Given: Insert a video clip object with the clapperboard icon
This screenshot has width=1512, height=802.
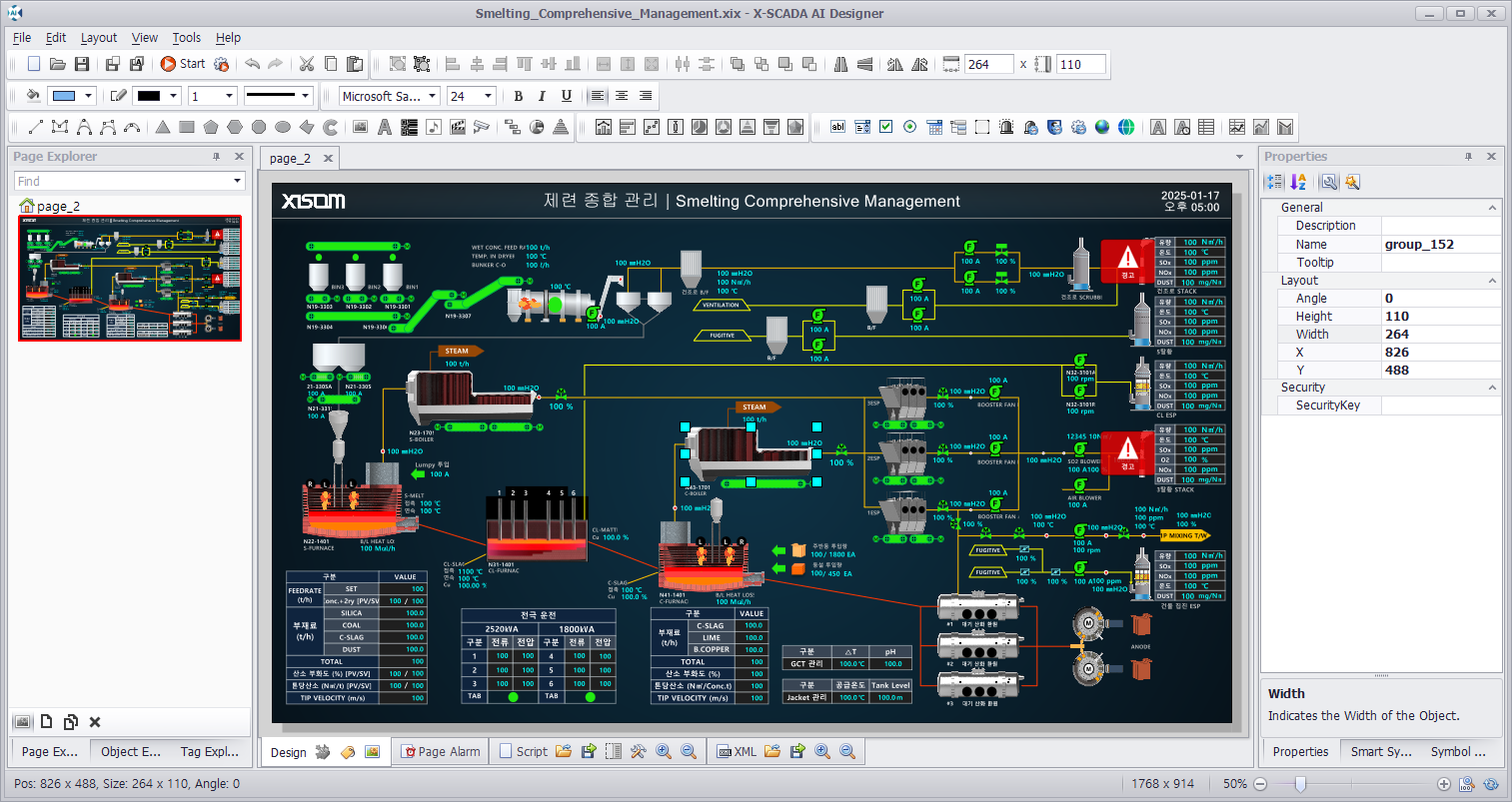Looking at the screenshot, I should point(458,127).
